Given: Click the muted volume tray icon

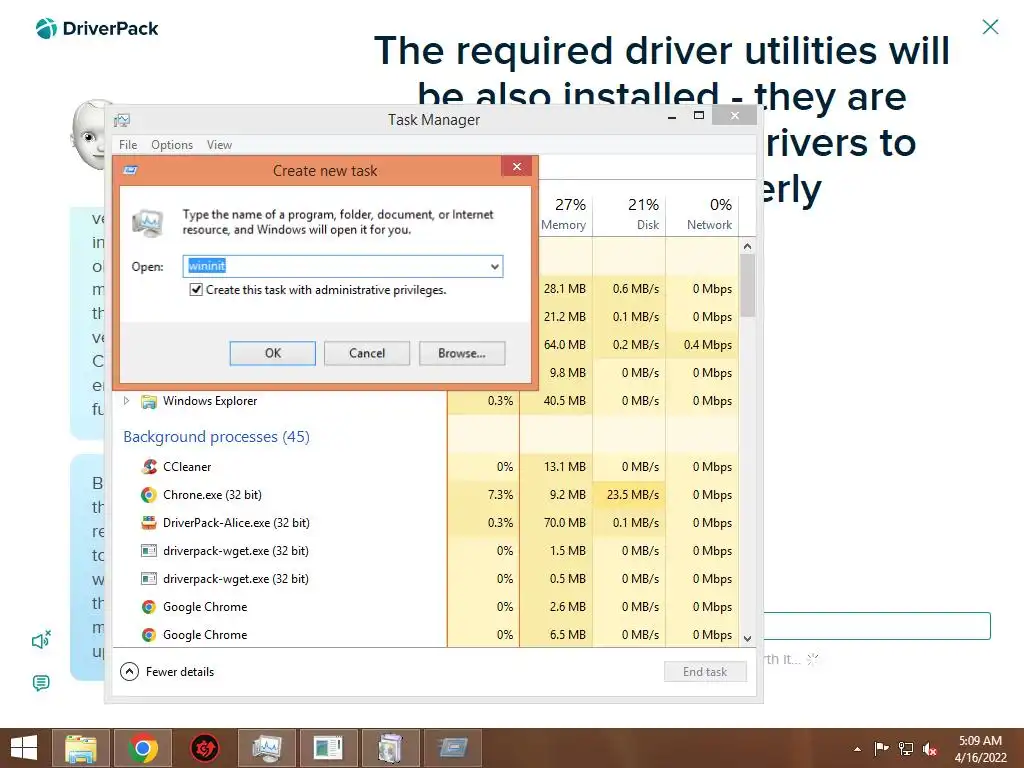Looking at the screenshot, I should tap(929, 749).
